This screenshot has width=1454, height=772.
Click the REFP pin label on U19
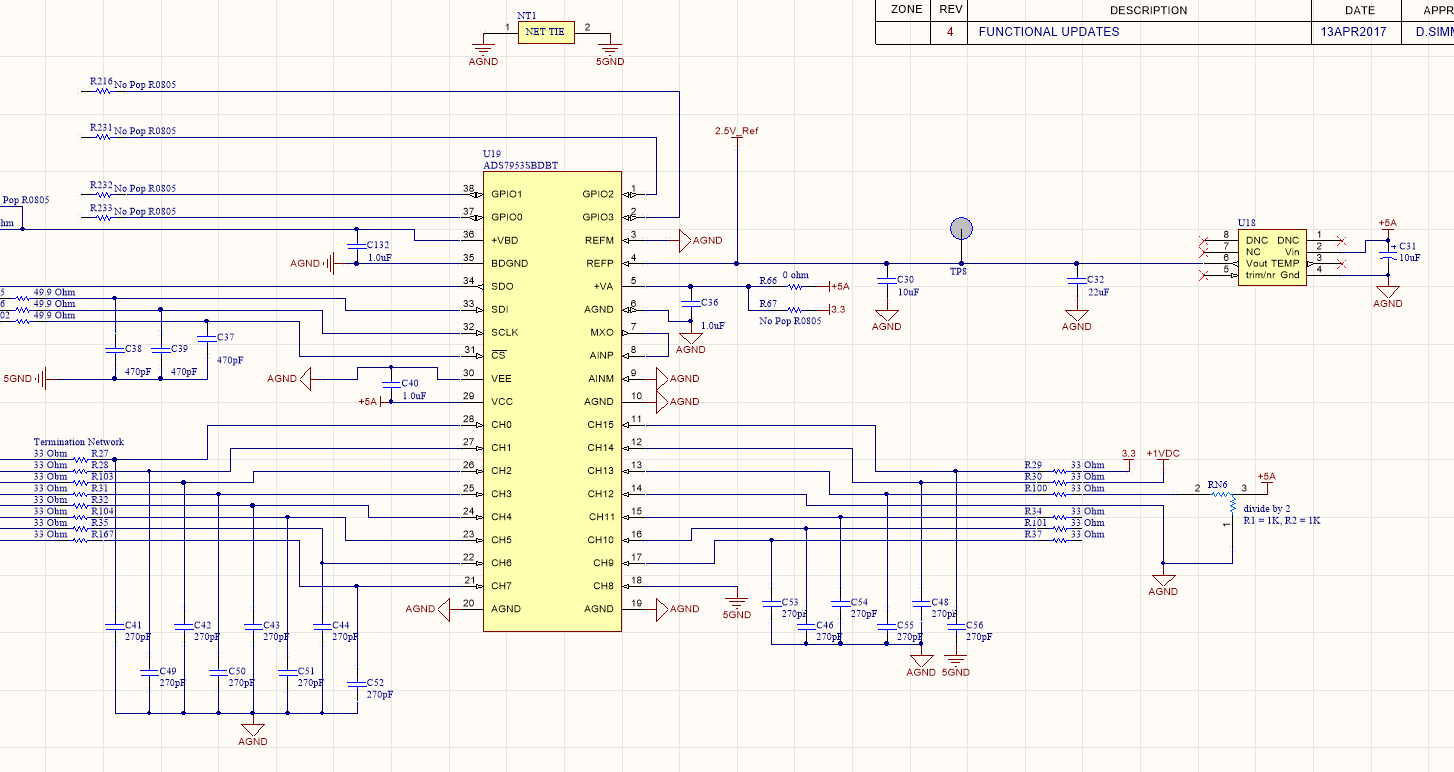point(599,263)
